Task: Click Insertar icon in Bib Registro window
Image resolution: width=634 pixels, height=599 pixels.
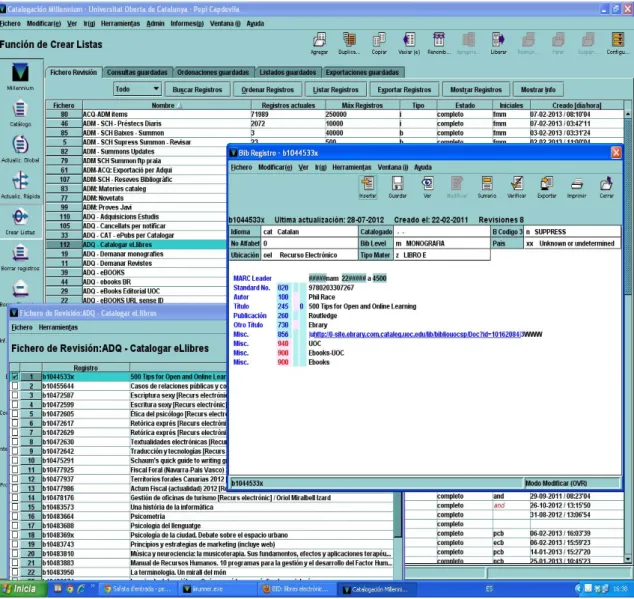Action: (x=368, y=187)
